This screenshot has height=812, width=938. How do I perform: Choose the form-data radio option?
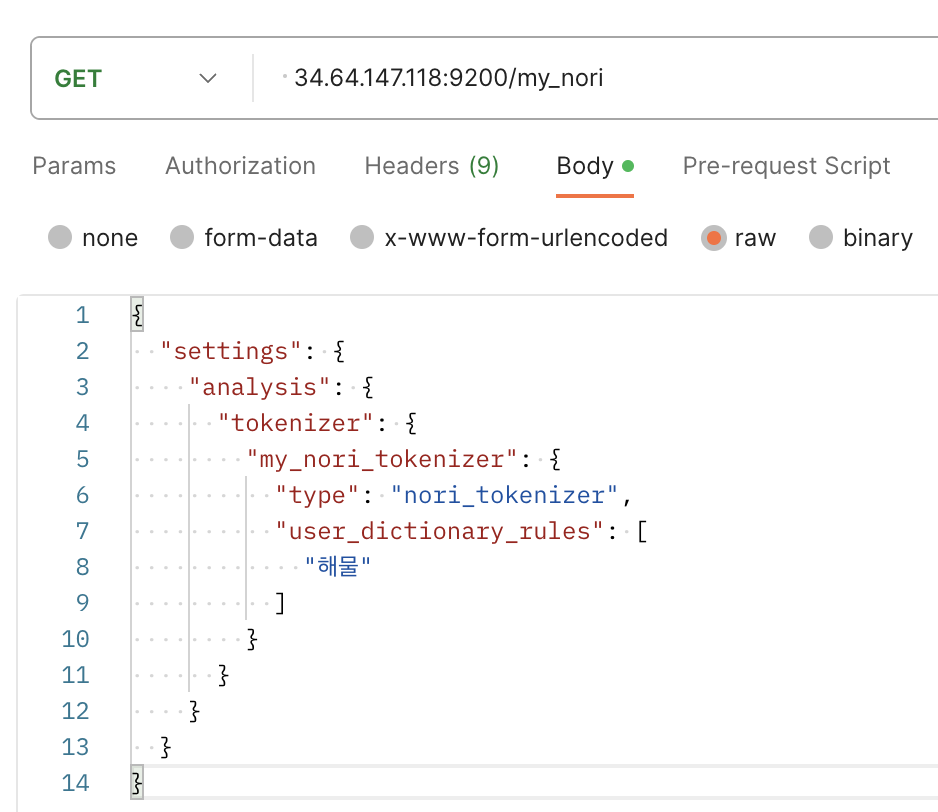coord(182,238)
